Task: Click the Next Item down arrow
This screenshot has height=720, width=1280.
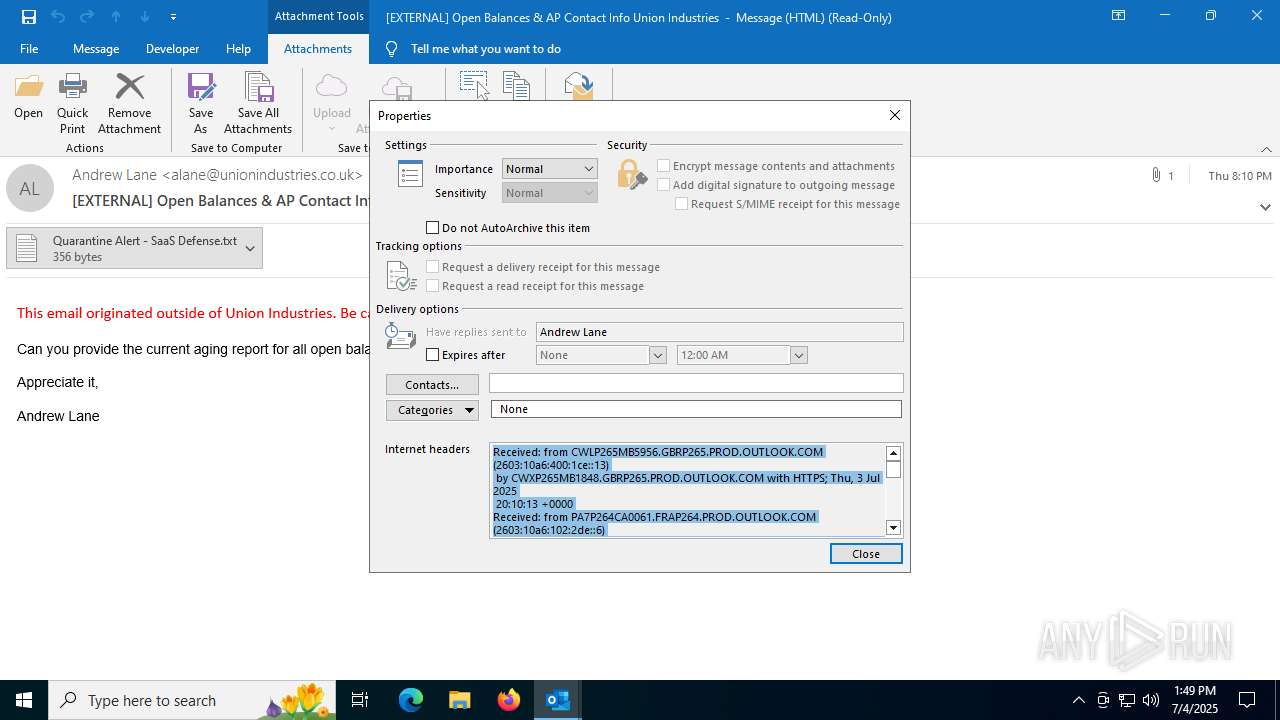Action: pyautogui.click(x=145, y=17)
